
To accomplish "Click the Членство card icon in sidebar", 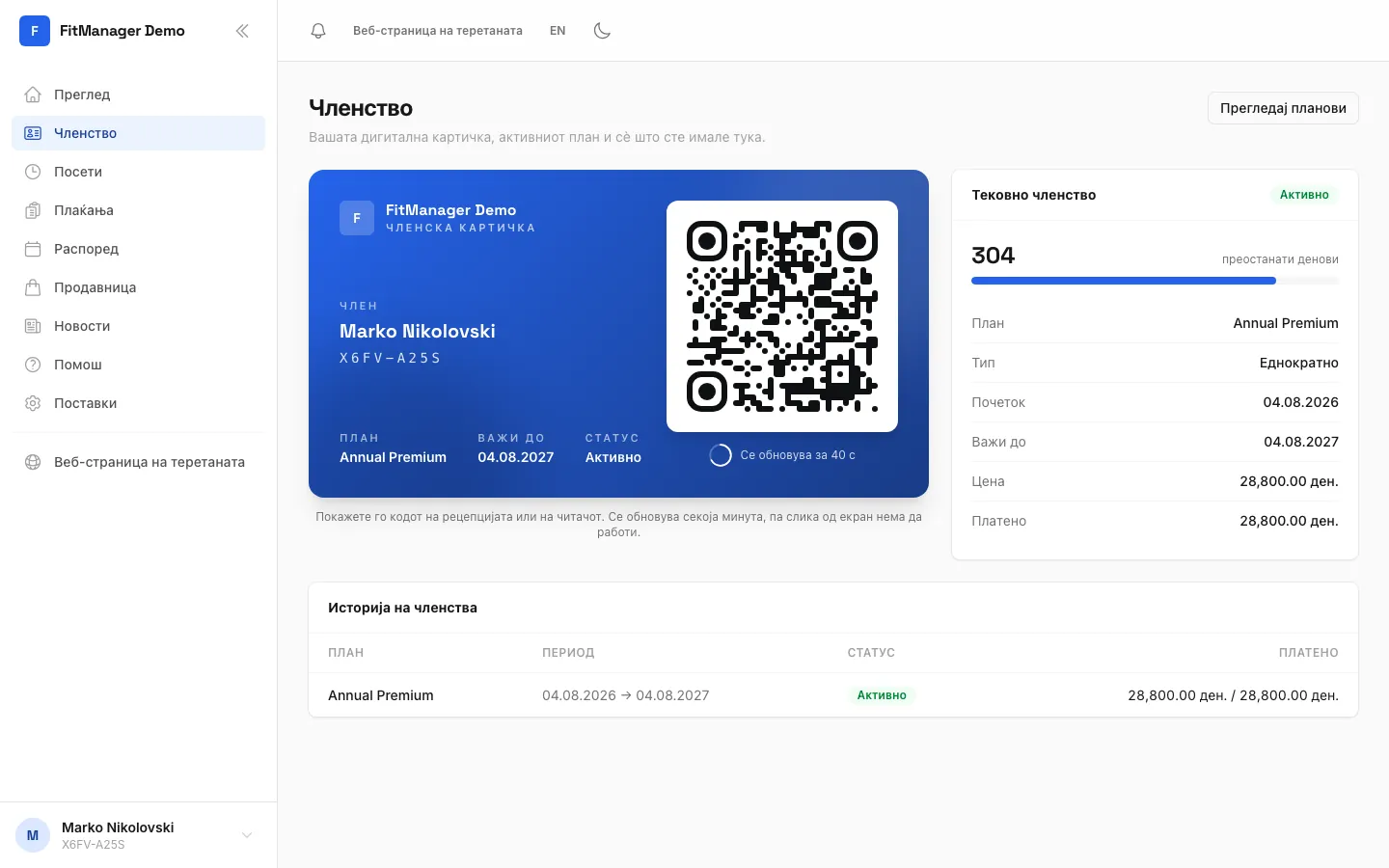I will coord(33,133).
